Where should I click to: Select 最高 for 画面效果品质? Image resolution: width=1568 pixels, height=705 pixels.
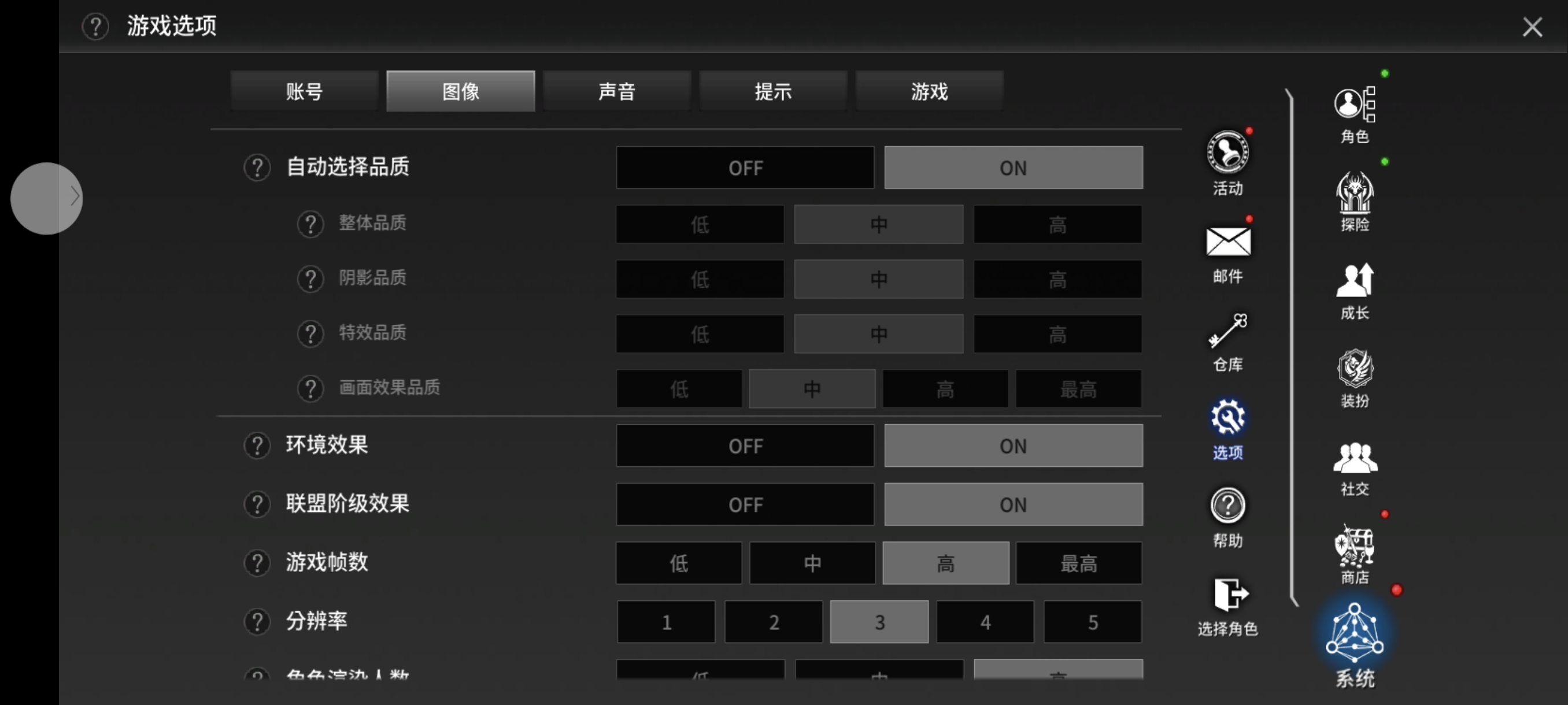tap(1079, 388)
